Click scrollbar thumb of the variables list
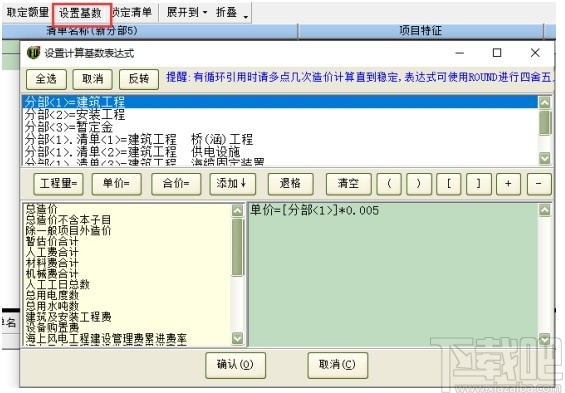This screenshot has height=393, width=565. coord(237,247)
